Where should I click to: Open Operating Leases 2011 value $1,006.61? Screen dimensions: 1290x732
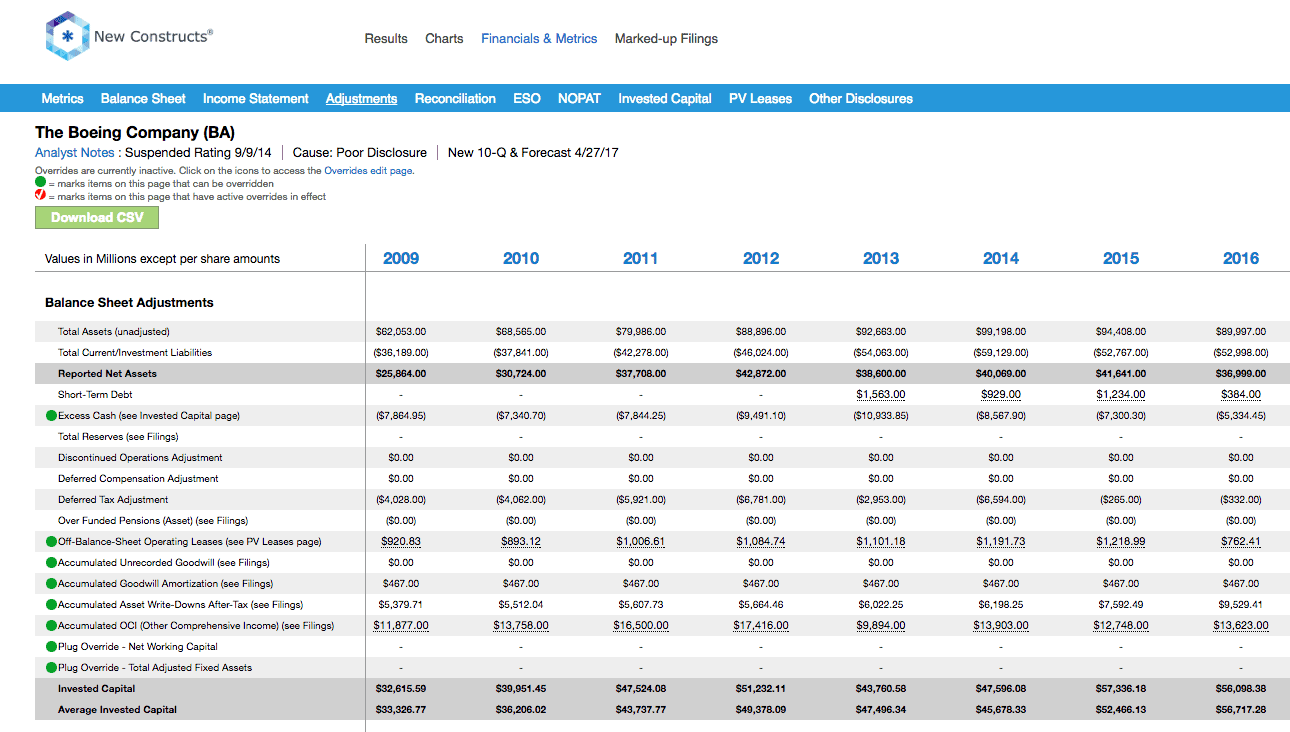641,541
